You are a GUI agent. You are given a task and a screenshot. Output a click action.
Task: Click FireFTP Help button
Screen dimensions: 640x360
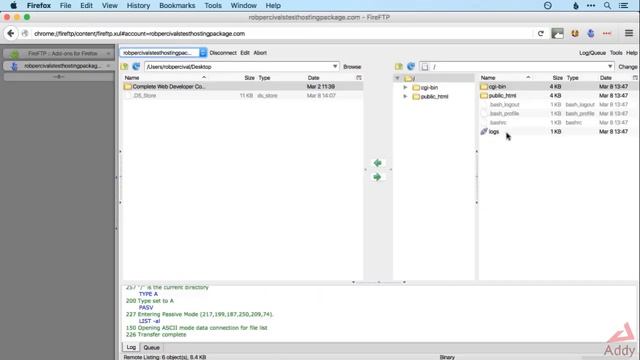coord(631,53)
